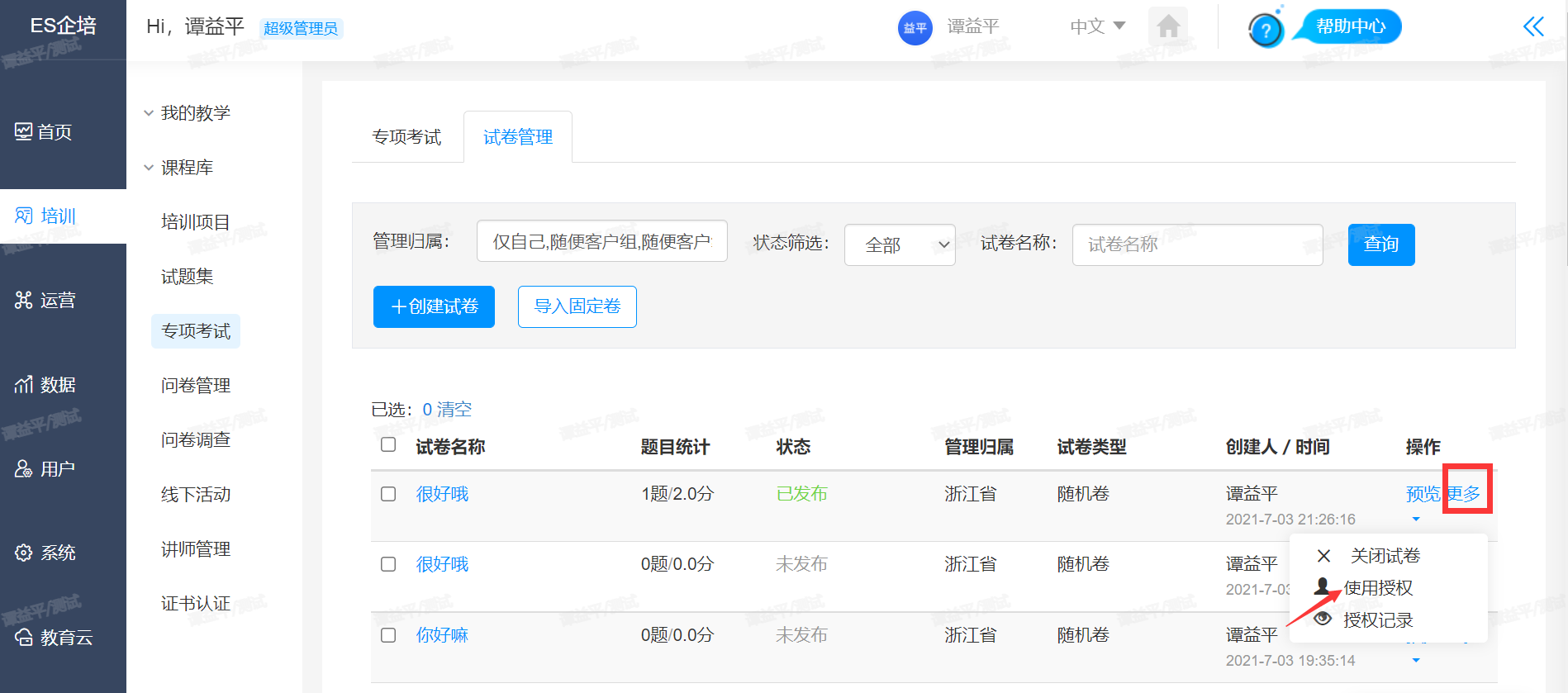Click the 创建人 / 时间 column header
Image resolution: width=1568 pixels, height=693 pixels.
click(1277, 447)
